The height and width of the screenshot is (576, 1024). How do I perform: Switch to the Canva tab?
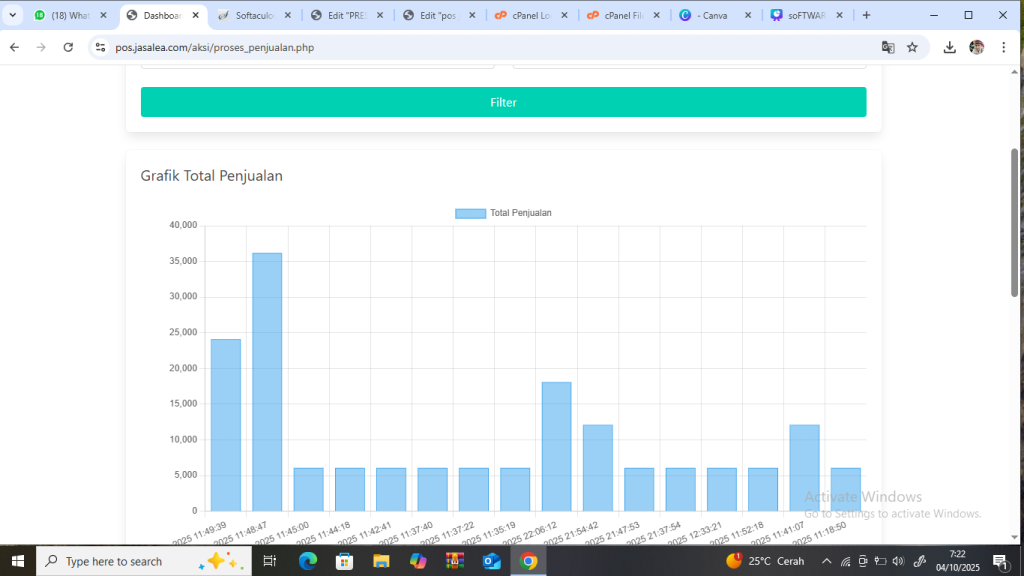click(713, 15)
